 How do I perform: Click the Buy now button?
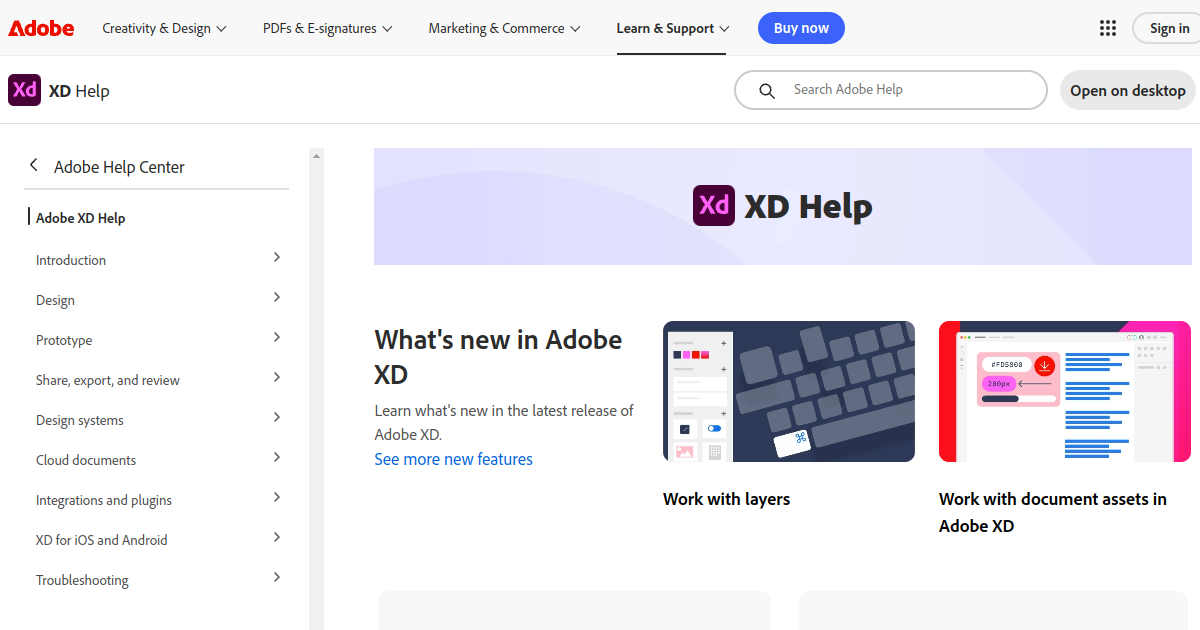[801, 28]
